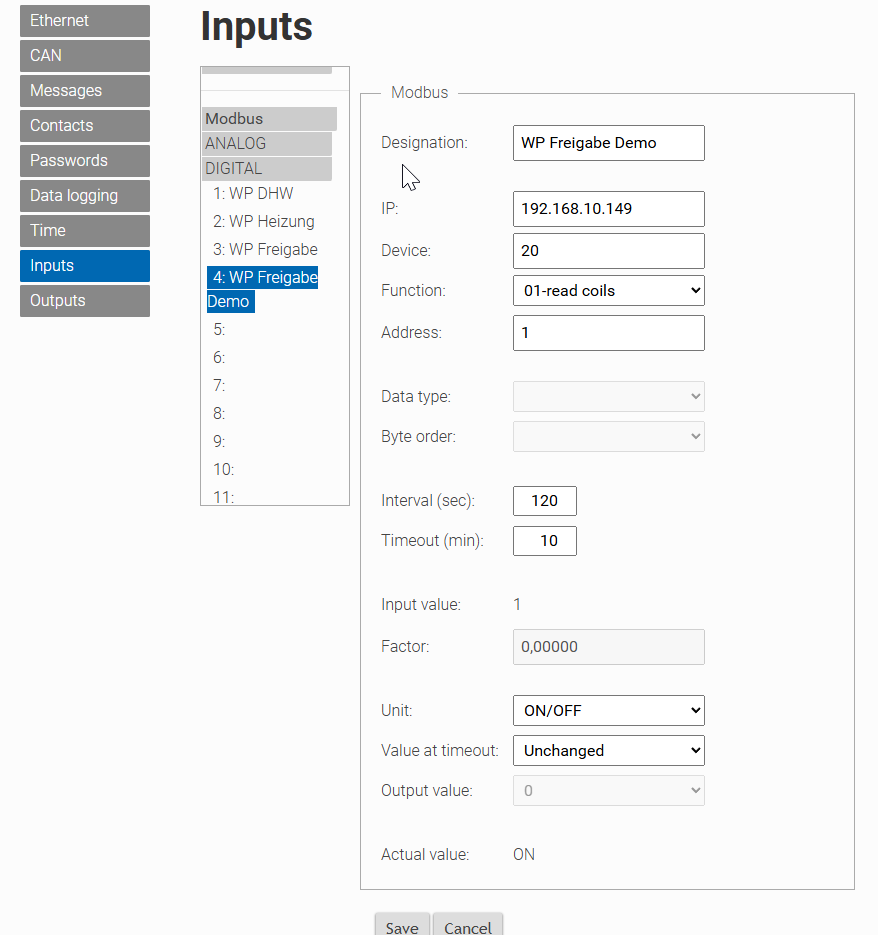Image resolution: width=878 pixels, height=935 pixels.
Task: Open the Ethernet settings page
Action: click(x=85, y=21)
